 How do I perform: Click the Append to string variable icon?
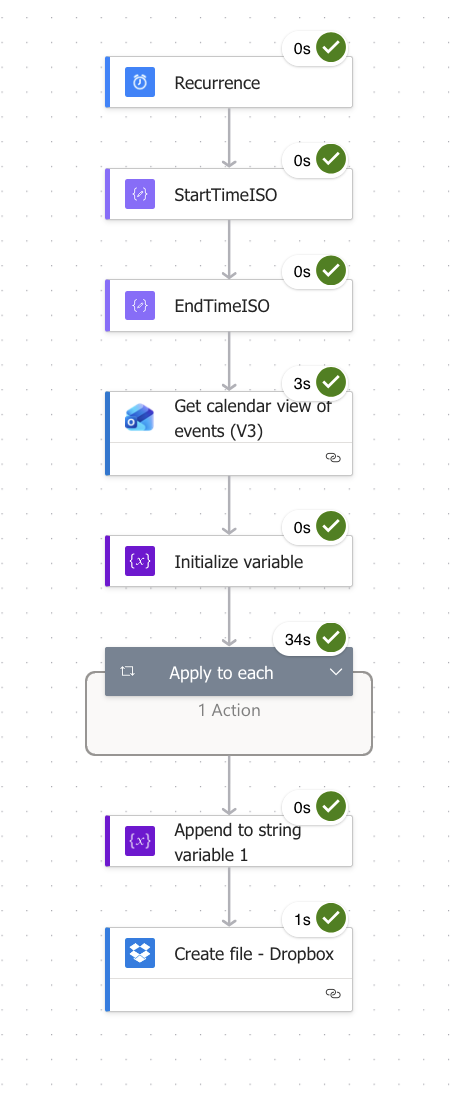point(140,841)
